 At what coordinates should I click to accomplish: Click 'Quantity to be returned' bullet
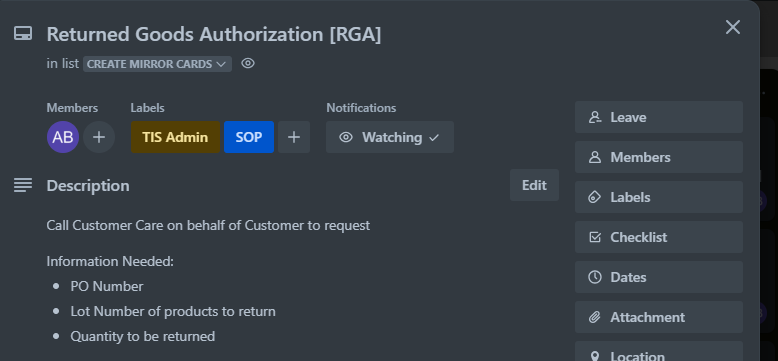point(142,336)
